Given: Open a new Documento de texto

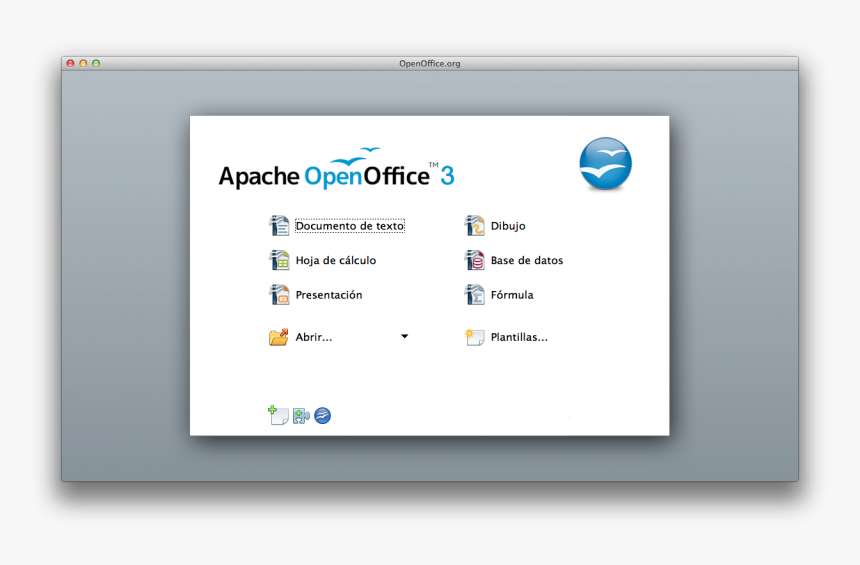Looking at the screenshot, I should [x=350, y=226].
